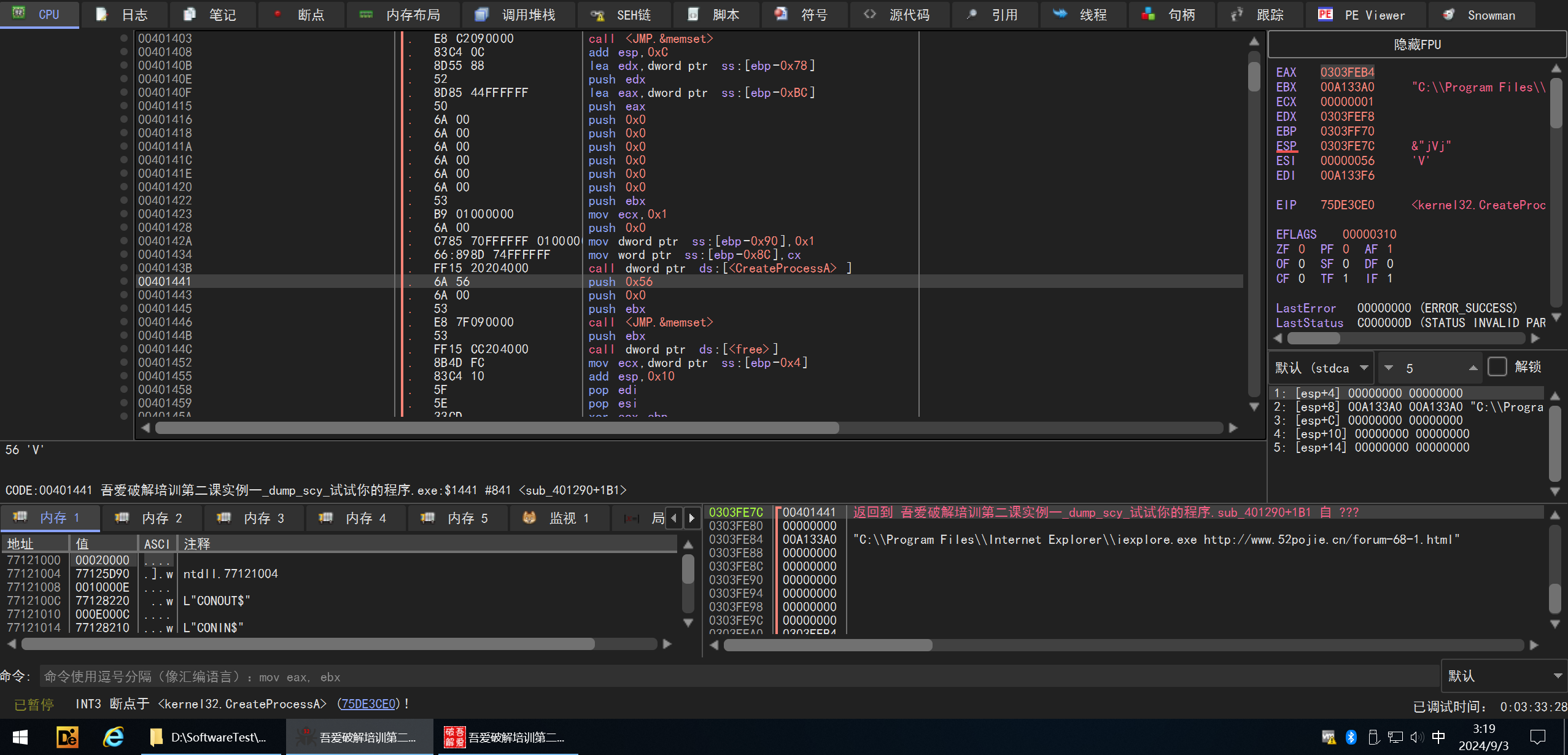The width and height of the screenshot is (1568, 755).
Task: Follow the 75DE3CE0 address link in status bar
Action: (368, 704)
